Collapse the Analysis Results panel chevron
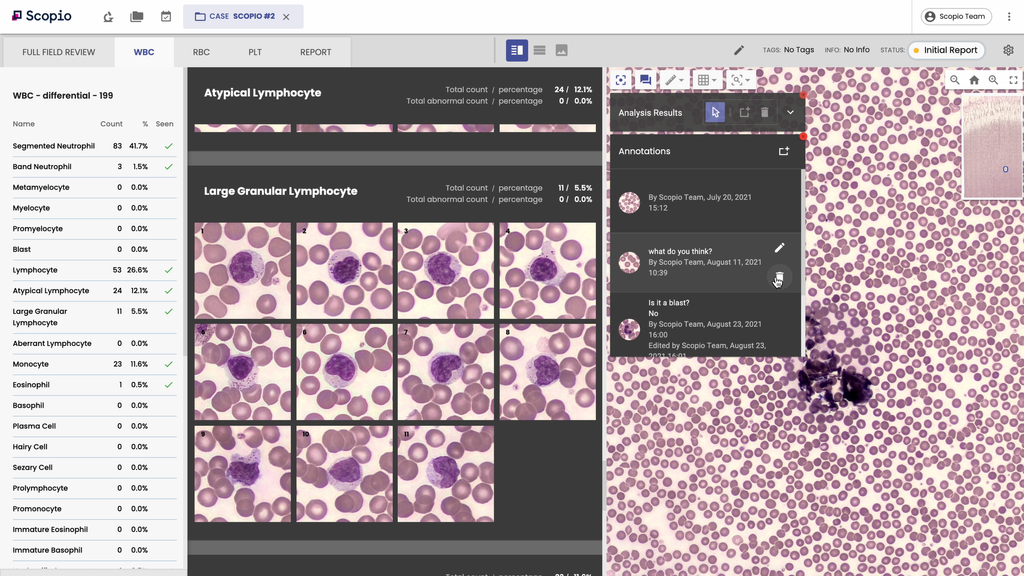 (x=789, y=113)
